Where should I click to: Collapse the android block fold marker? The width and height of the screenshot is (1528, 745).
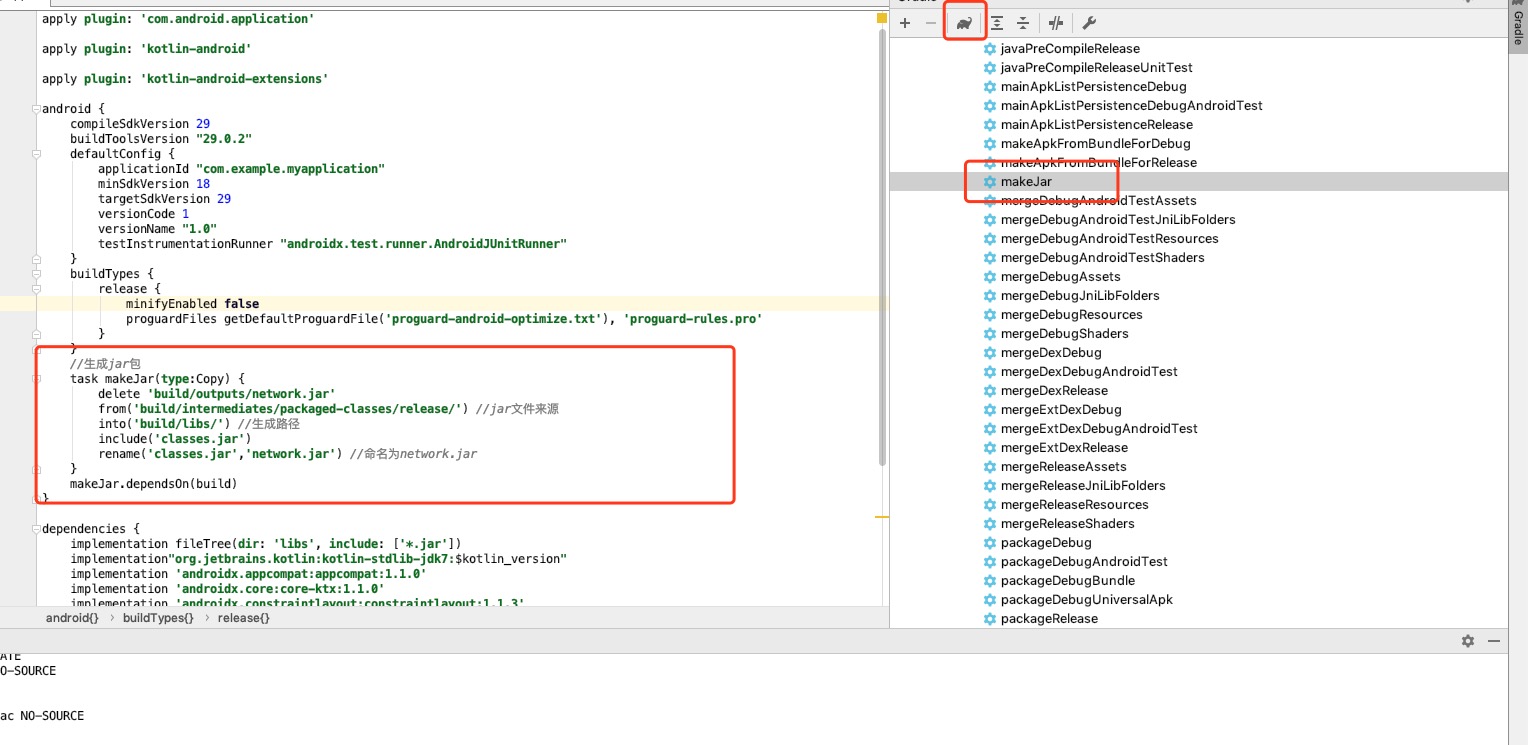(x=36, y=108)
